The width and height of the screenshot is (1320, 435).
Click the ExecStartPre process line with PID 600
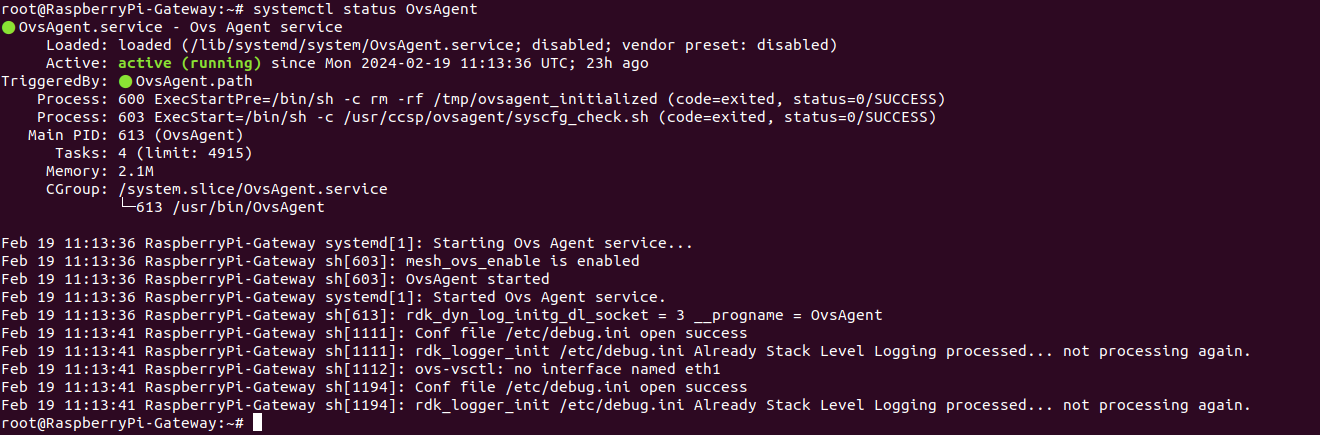(491, 99)
